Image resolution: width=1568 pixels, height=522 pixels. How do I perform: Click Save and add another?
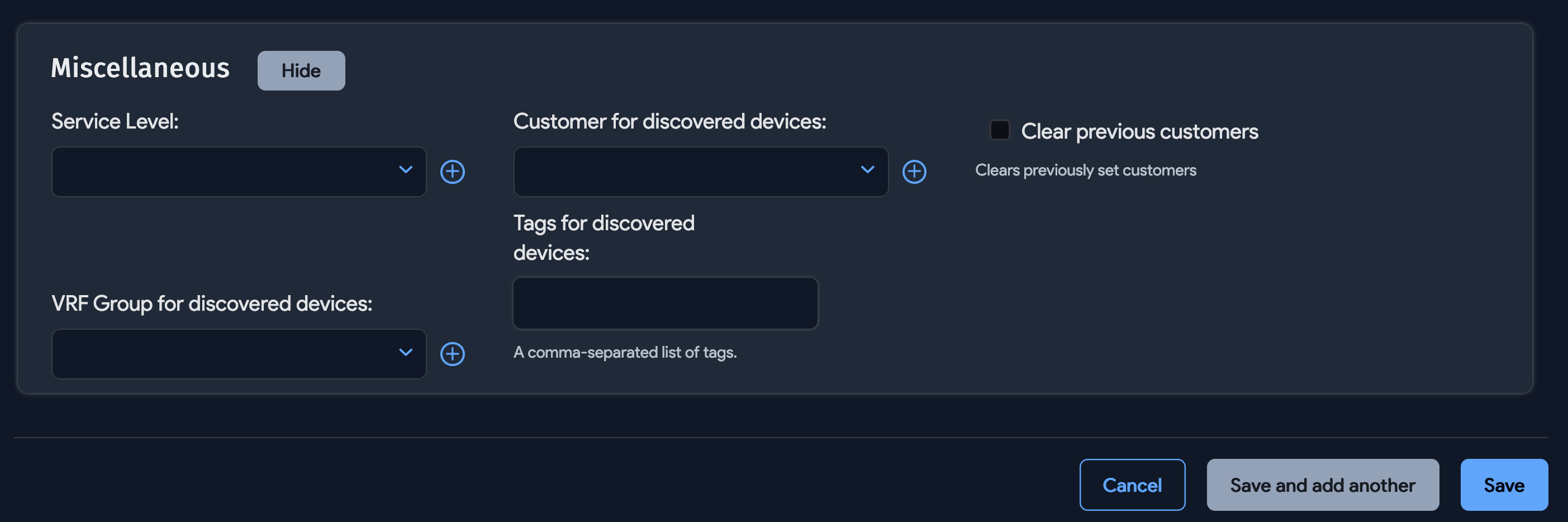[x=1322, y=485]
